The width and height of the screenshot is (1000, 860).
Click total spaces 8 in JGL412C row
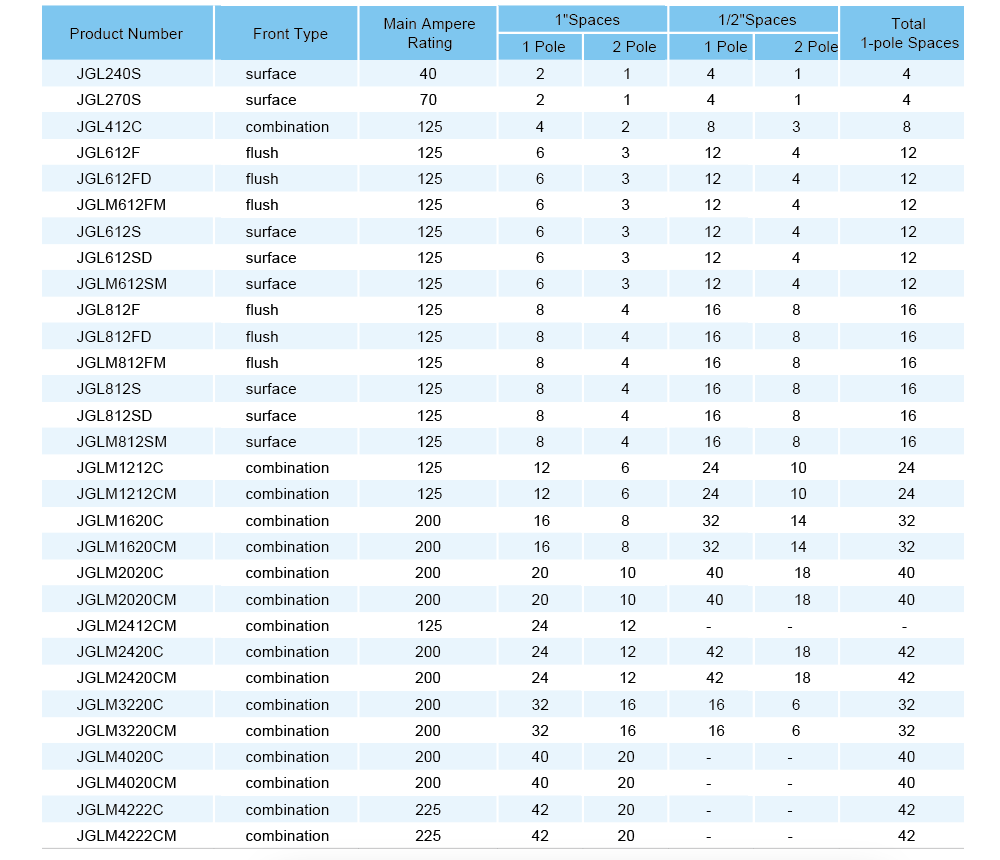[x=906, y=127]
